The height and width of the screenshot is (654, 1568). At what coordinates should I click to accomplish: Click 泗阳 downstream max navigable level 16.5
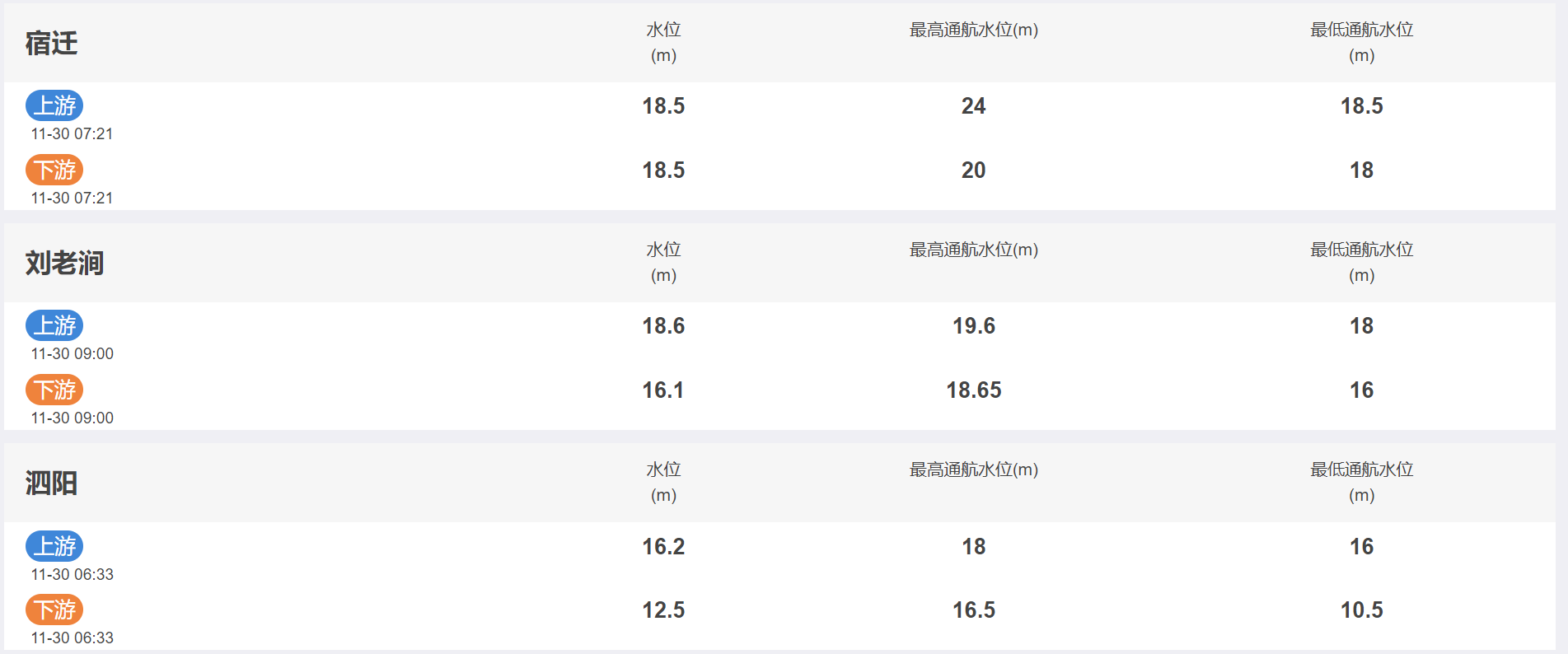pyautogui.click(x=973, y=610)
